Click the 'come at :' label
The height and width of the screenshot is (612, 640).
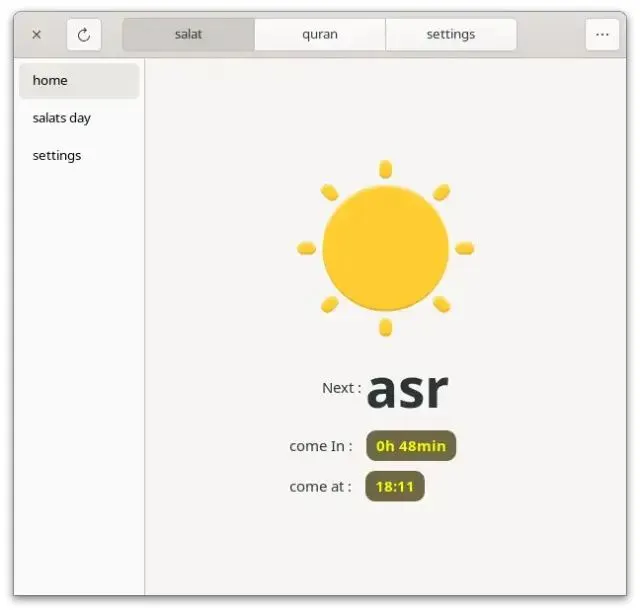(320, 487)
